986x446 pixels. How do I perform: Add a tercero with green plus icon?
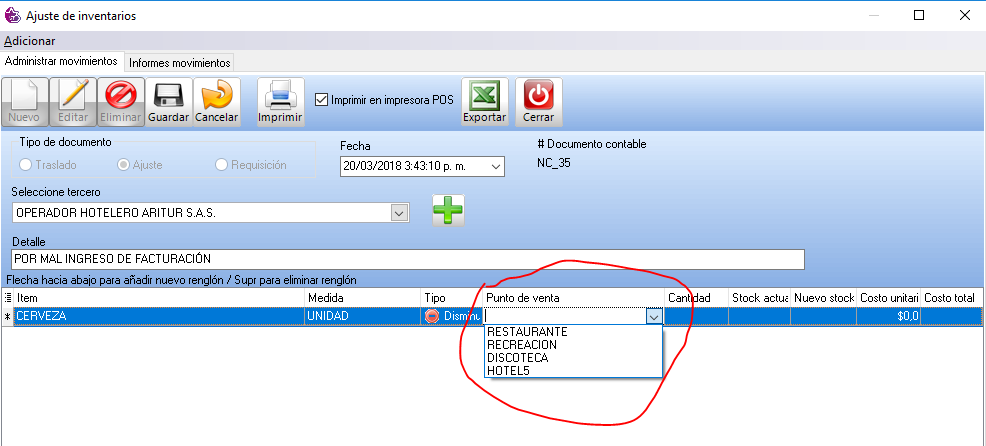coord(448,211)
